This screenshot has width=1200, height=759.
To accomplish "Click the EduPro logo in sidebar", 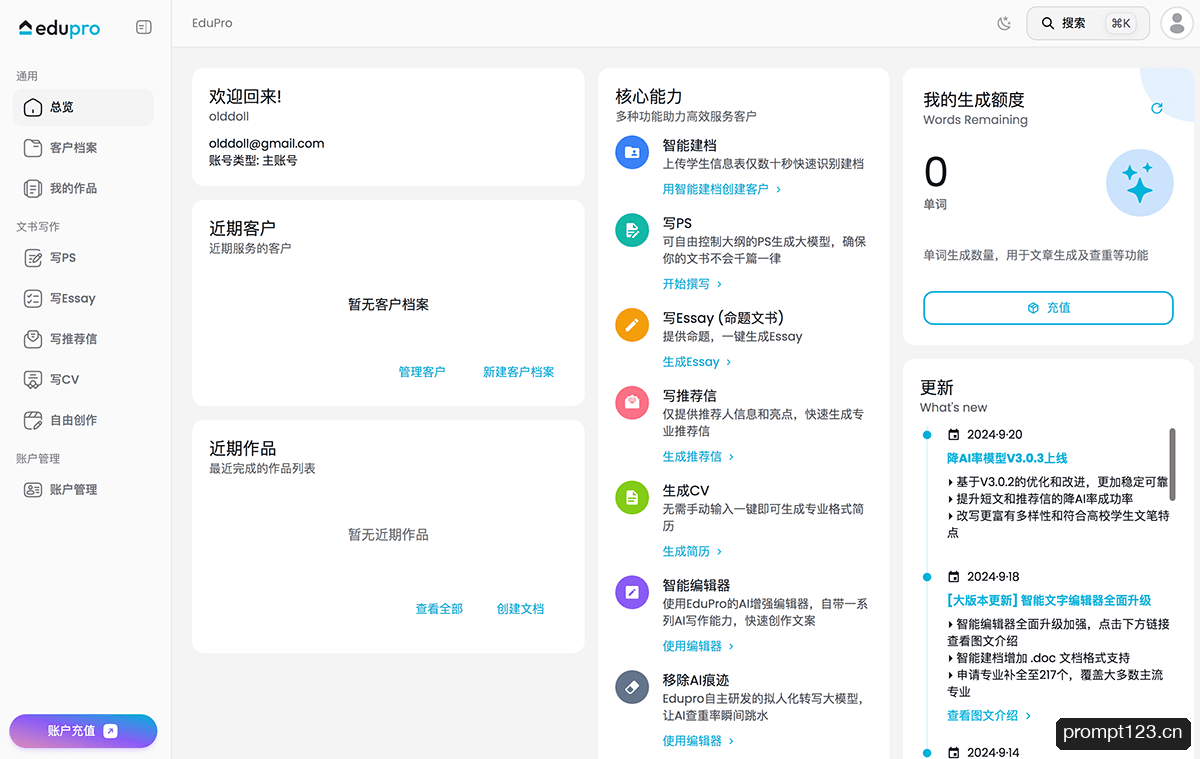I will point(59,28).
